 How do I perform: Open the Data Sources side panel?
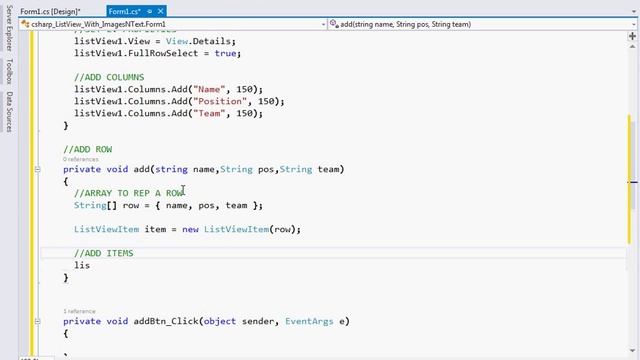pyautogui.click(x=9, y=111)
